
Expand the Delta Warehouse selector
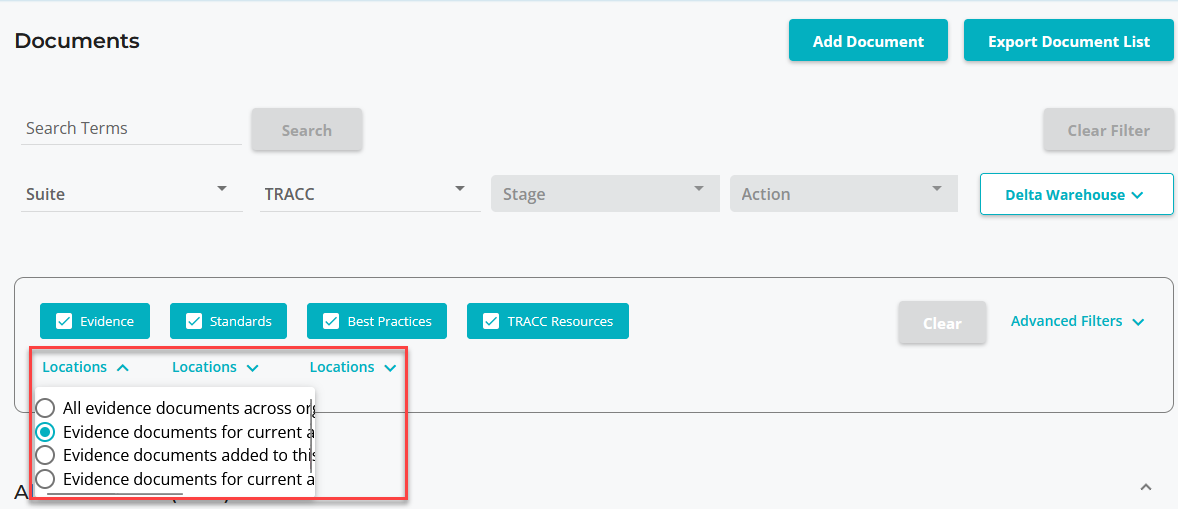[x=1075, y=195]
